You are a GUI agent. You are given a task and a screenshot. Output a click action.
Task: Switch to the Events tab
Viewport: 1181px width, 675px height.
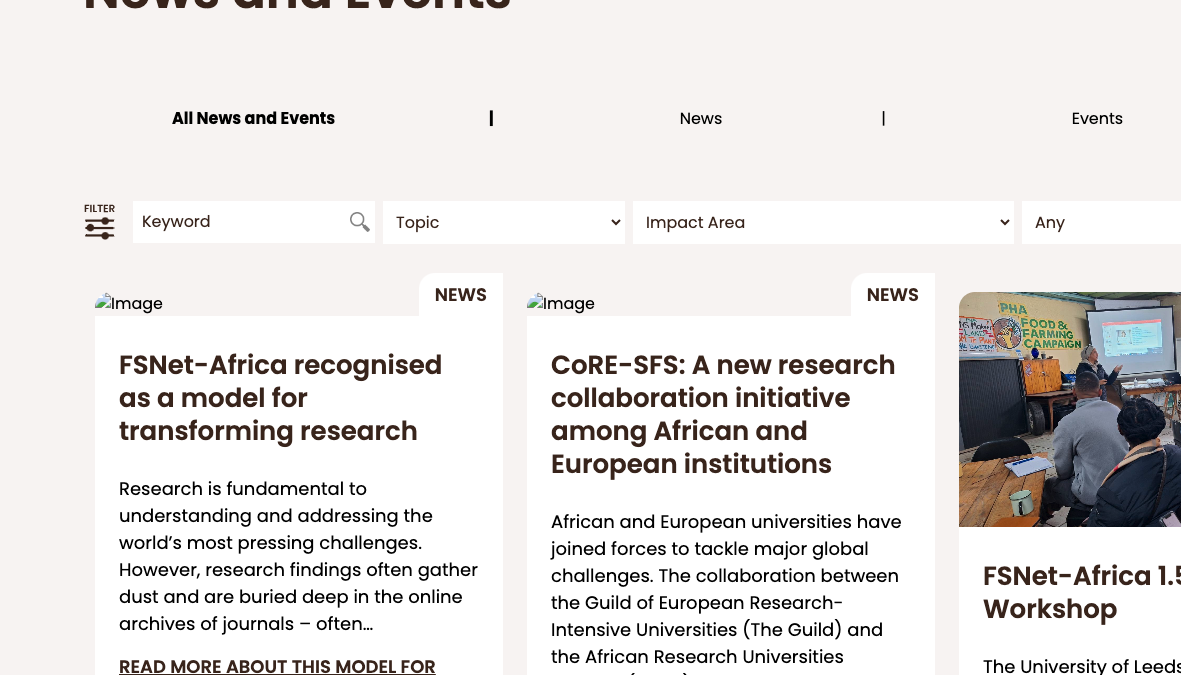pos(1096,118)
